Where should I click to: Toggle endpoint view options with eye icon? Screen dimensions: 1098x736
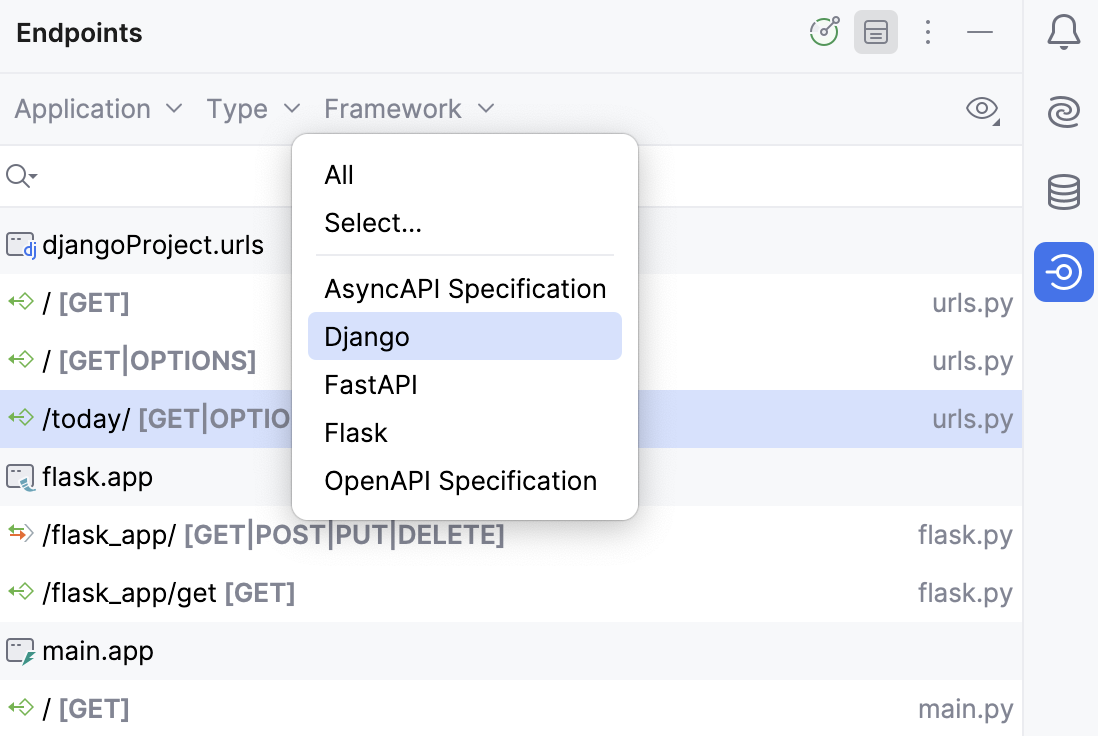[x=981, y=110]
